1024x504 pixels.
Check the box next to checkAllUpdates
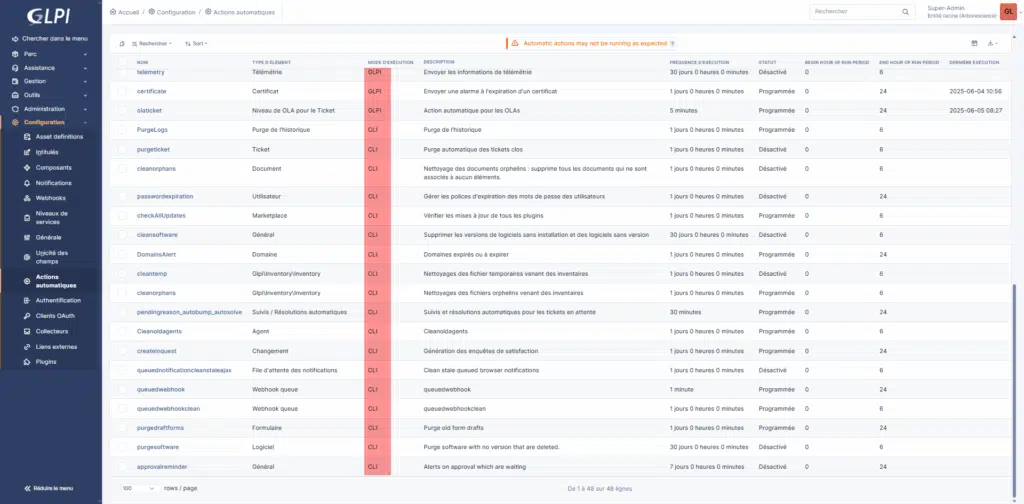click(x=123, y=215)
